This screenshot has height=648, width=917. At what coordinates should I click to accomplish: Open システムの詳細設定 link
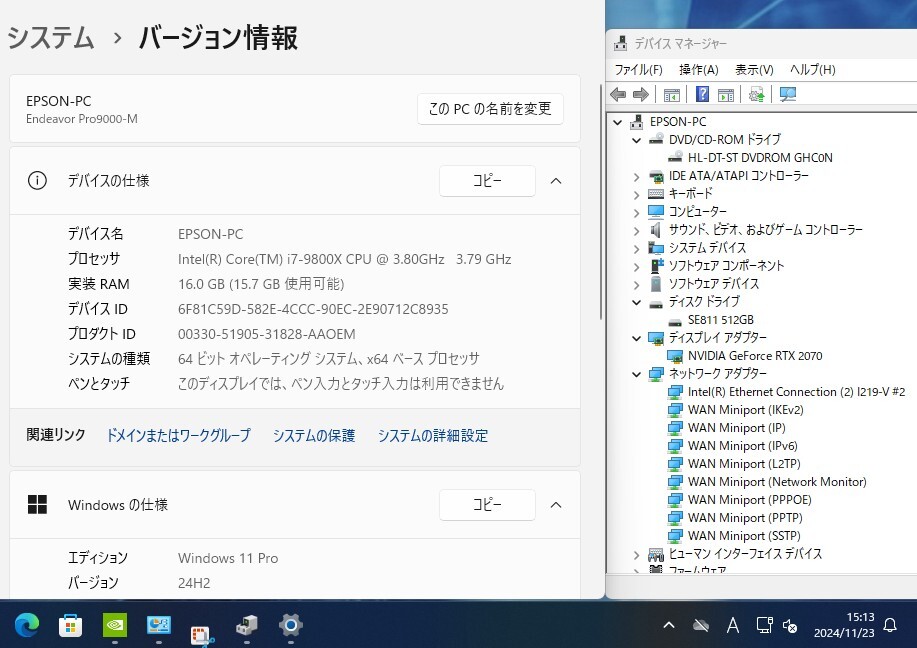433,436
